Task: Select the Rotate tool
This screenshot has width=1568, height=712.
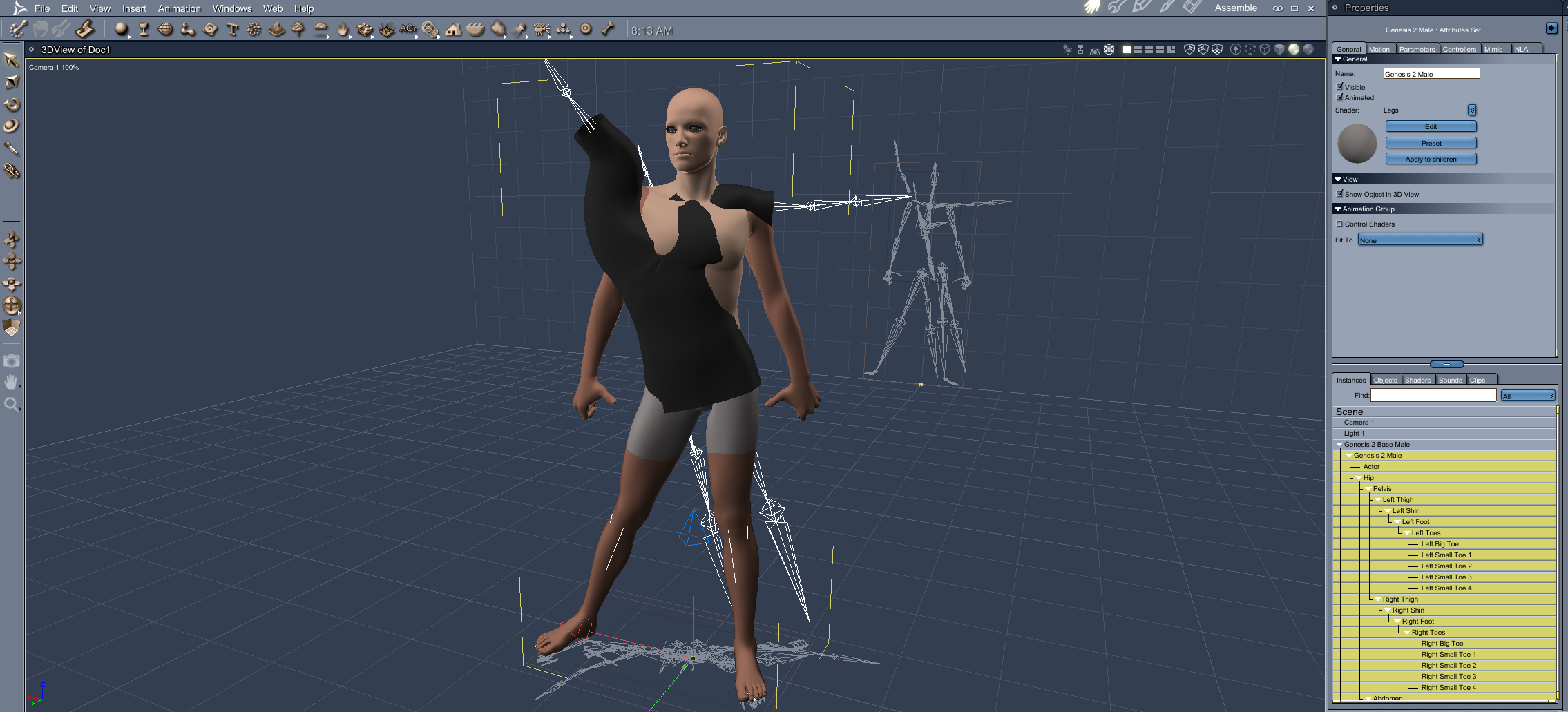Action: pos(11,104)
